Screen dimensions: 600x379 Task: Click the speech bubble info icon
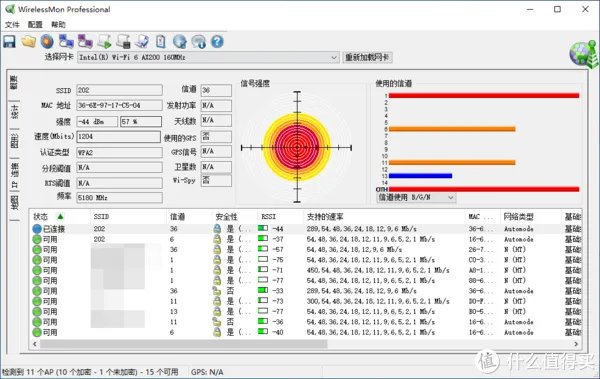coord(199,41)
